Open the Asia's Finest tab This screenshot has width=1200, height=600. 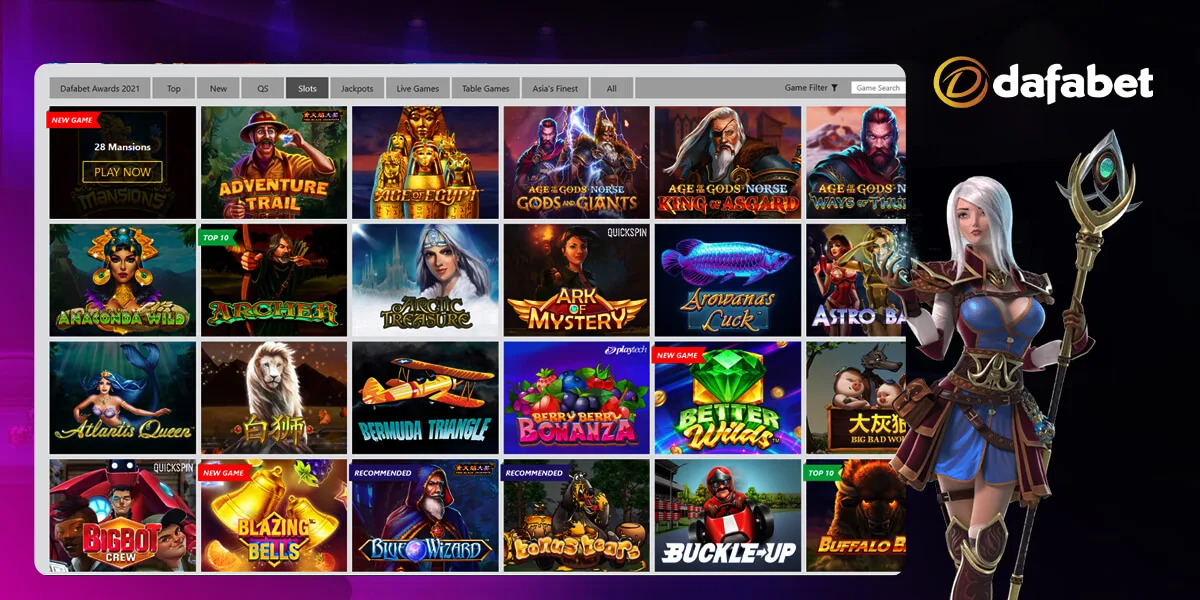click(x=555, y=88)
